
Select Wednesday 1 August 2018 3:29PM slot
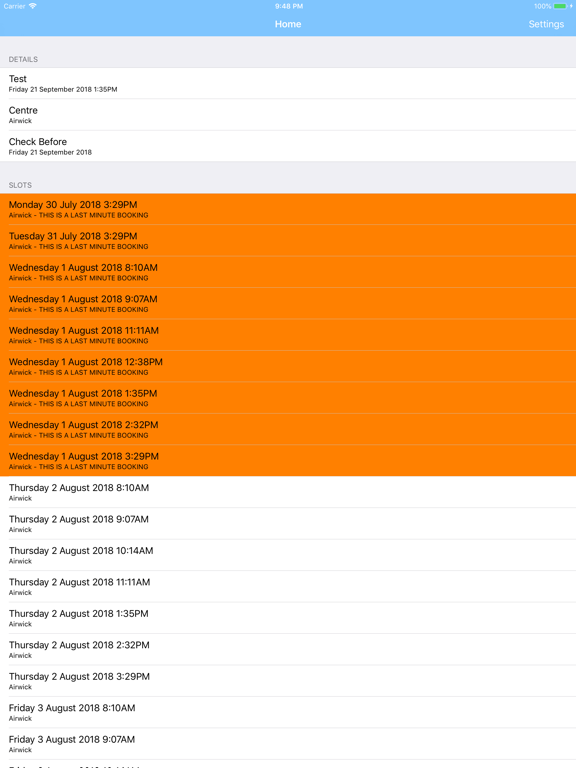click(288, 460)
